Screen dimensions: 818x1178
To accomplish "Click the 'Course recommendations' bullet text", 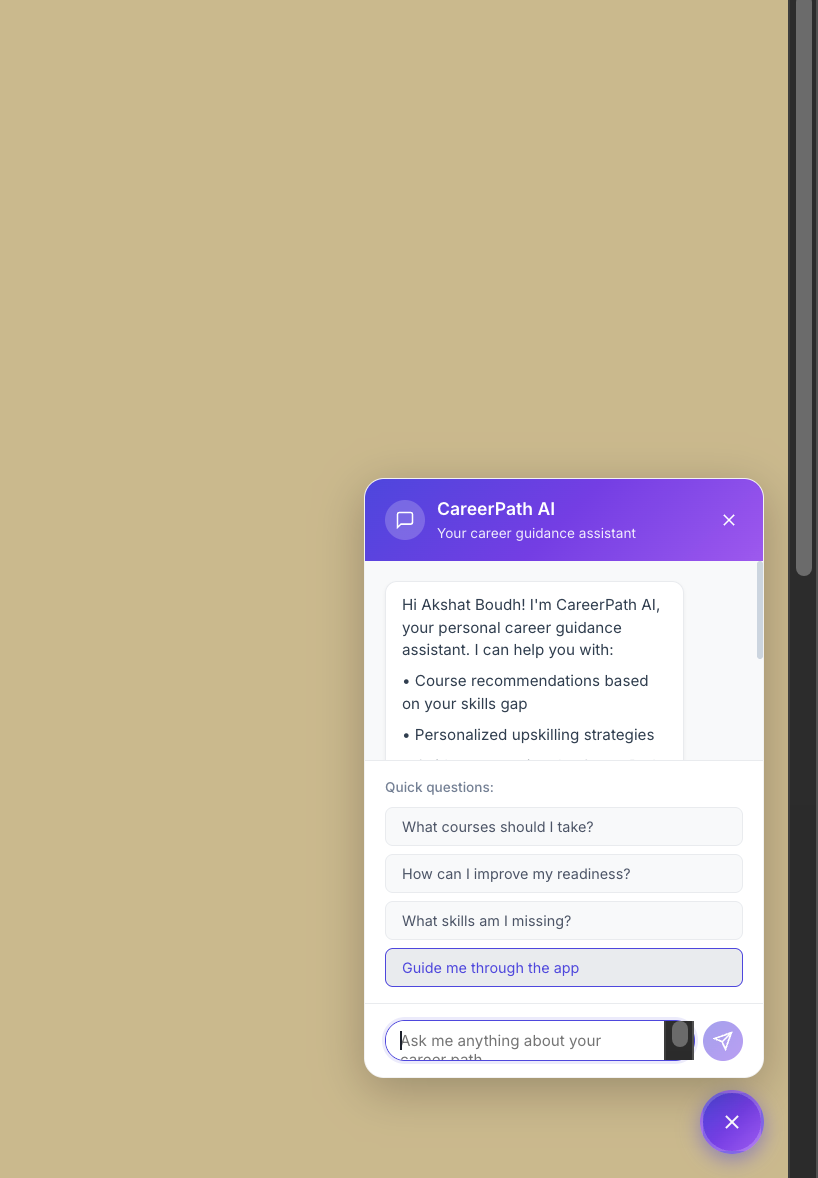I will coord(525,692).
